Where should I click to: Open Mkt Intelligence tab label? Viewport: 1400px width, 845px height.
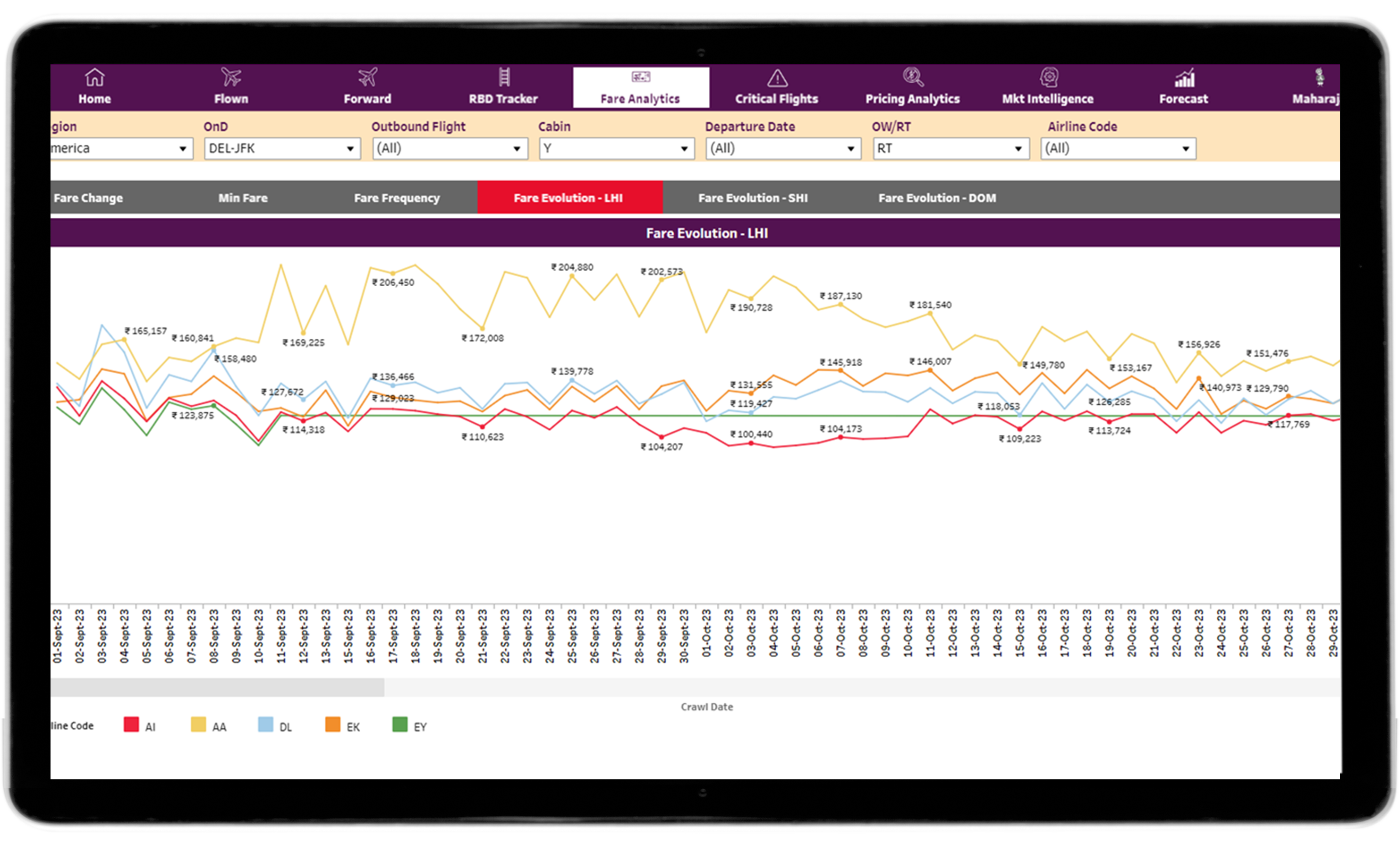[1048, 99]
